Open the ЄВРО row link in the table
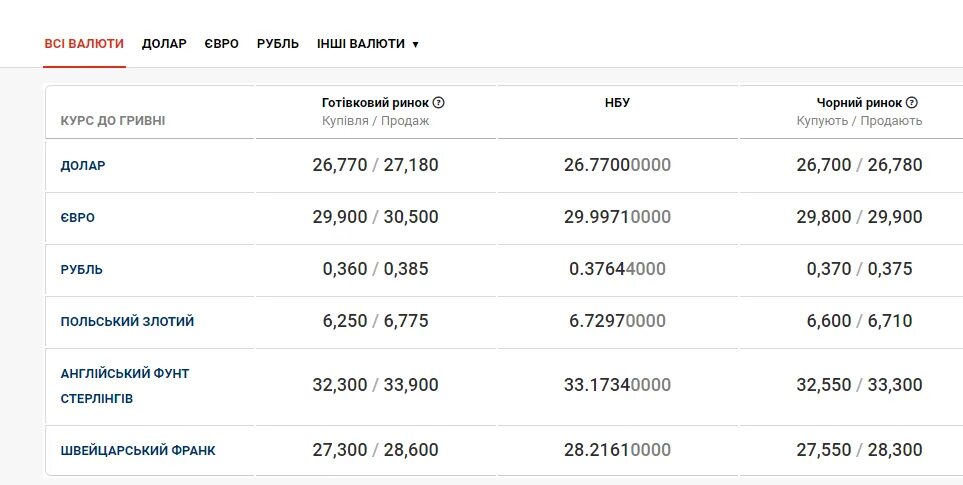Viewport: 963px width, 485px height. coord(77,218)
